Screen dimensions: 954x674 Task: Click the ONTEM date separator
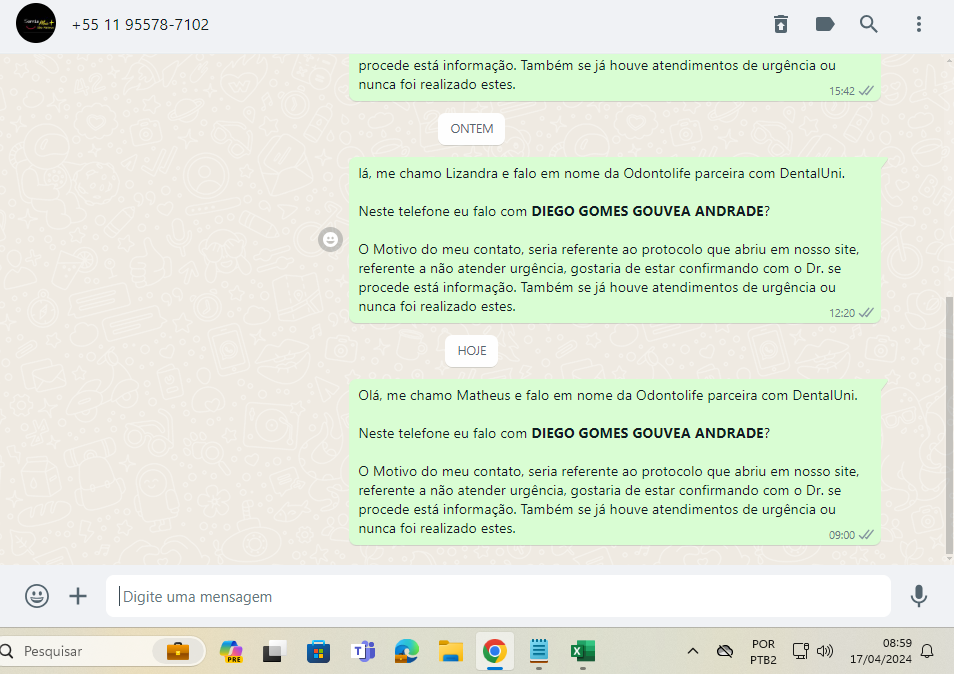(472, 129)
